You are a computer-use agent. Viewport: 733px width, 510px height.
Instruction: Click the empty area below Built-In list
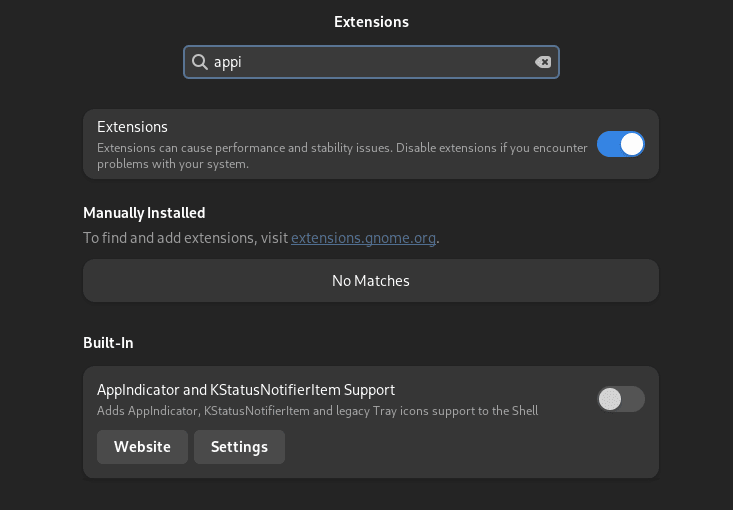[x=370, y=494]
